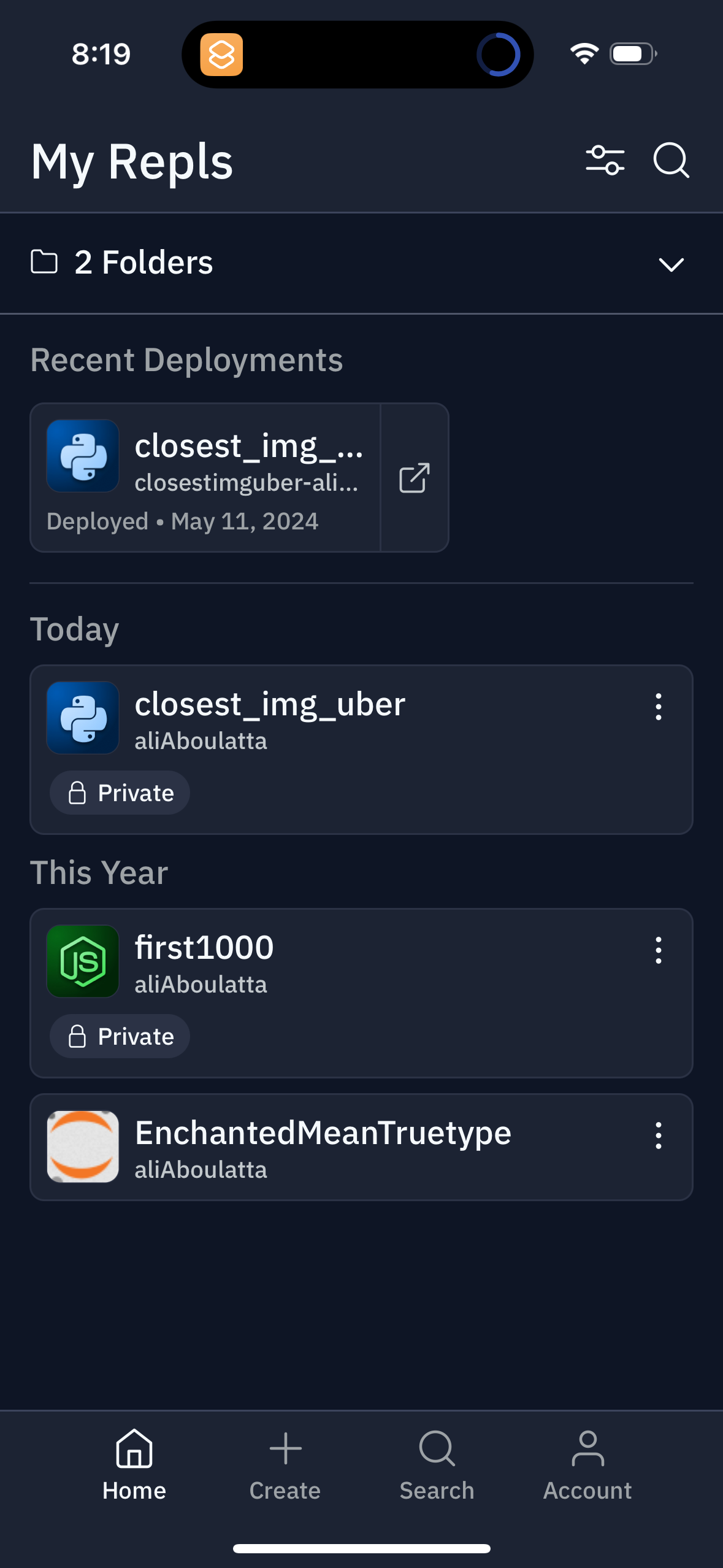The height and width of the screenshot is (1568, 723).
Task: Open the EnchantedMeanTruetype repl thumbnail
Action: 83,1147
